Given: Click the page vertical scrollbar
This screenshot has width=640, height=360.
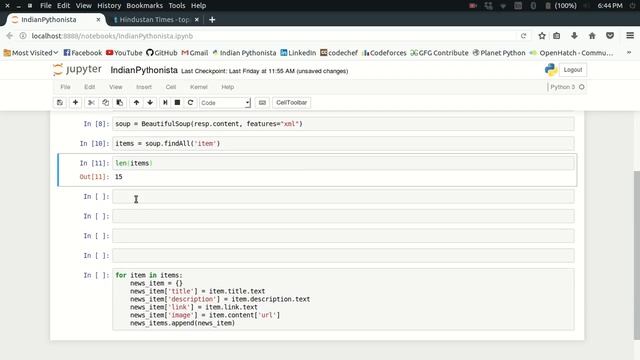Looking at the screenshot, I should [x=637, y=255].
